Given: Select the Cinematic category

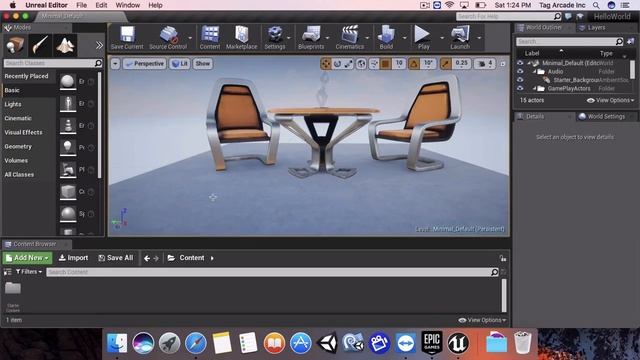Looking at the screenshot, I should tap(29, 118).
